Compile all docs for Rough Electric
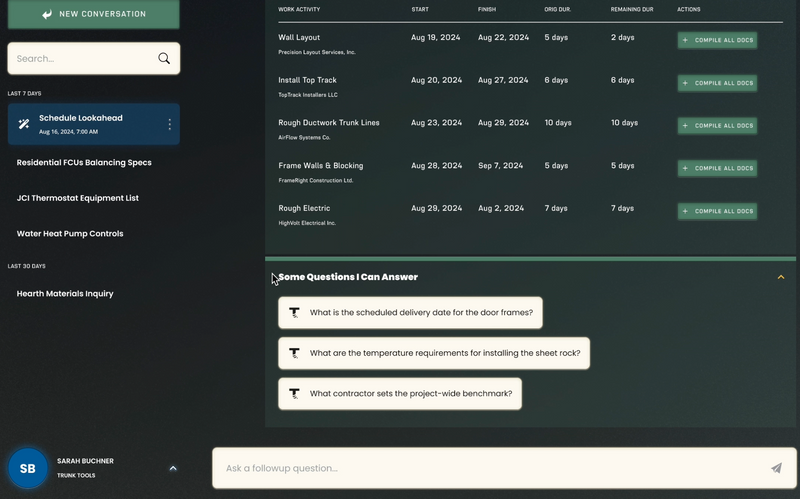800x499 pixels. click(717, 211)
